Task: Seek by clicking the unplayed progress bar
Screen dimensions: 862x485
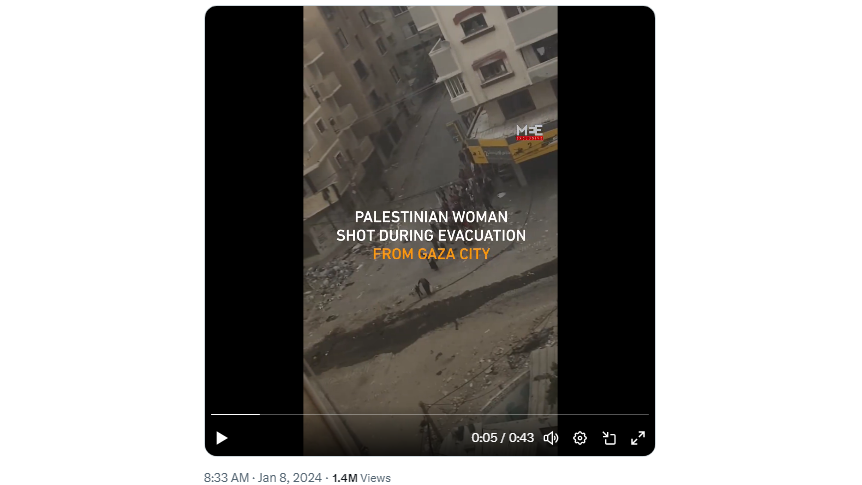Action: coord(454,414)
